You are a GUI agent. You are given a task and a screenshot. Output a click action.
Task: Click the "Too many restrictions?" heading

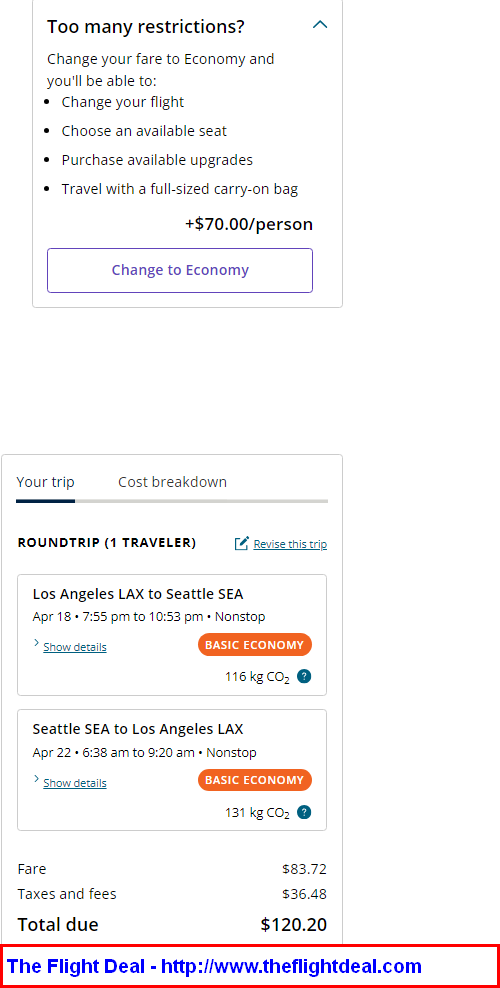(146, 27)
